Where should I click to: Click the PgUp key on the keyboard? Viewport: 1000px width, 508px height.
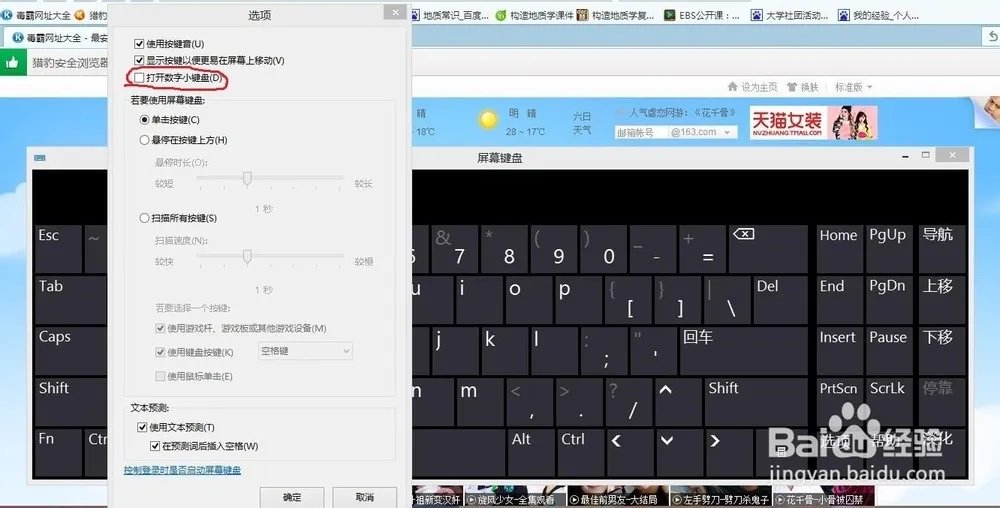888,249
